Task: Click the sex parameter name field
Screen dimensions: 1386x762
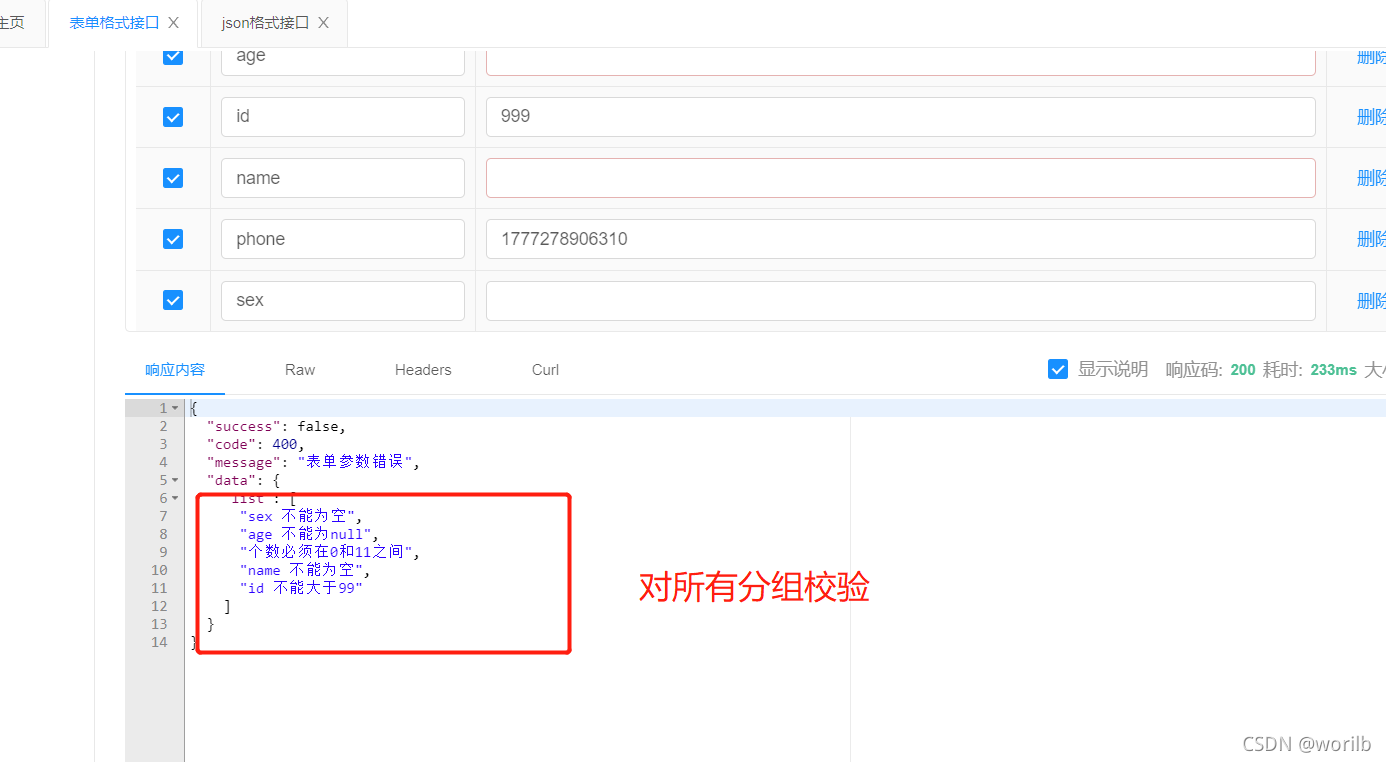Action: pyautogui.click(x=343, y=300)
